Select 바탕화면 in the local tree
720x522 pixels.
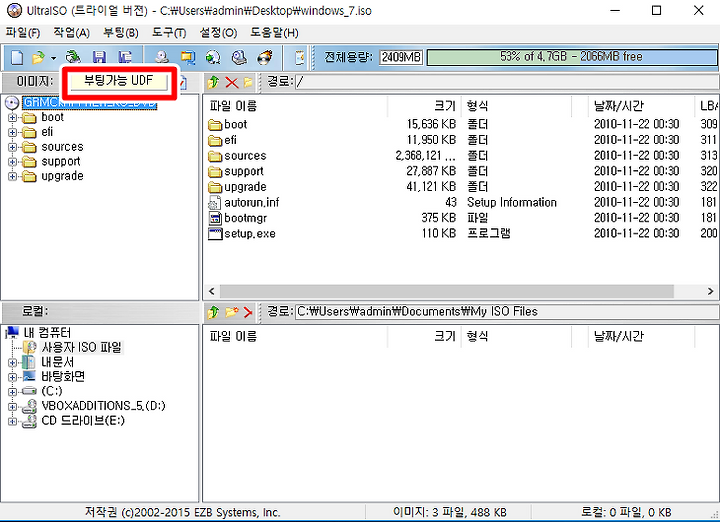pyautogui.click(x=63, y=377)
